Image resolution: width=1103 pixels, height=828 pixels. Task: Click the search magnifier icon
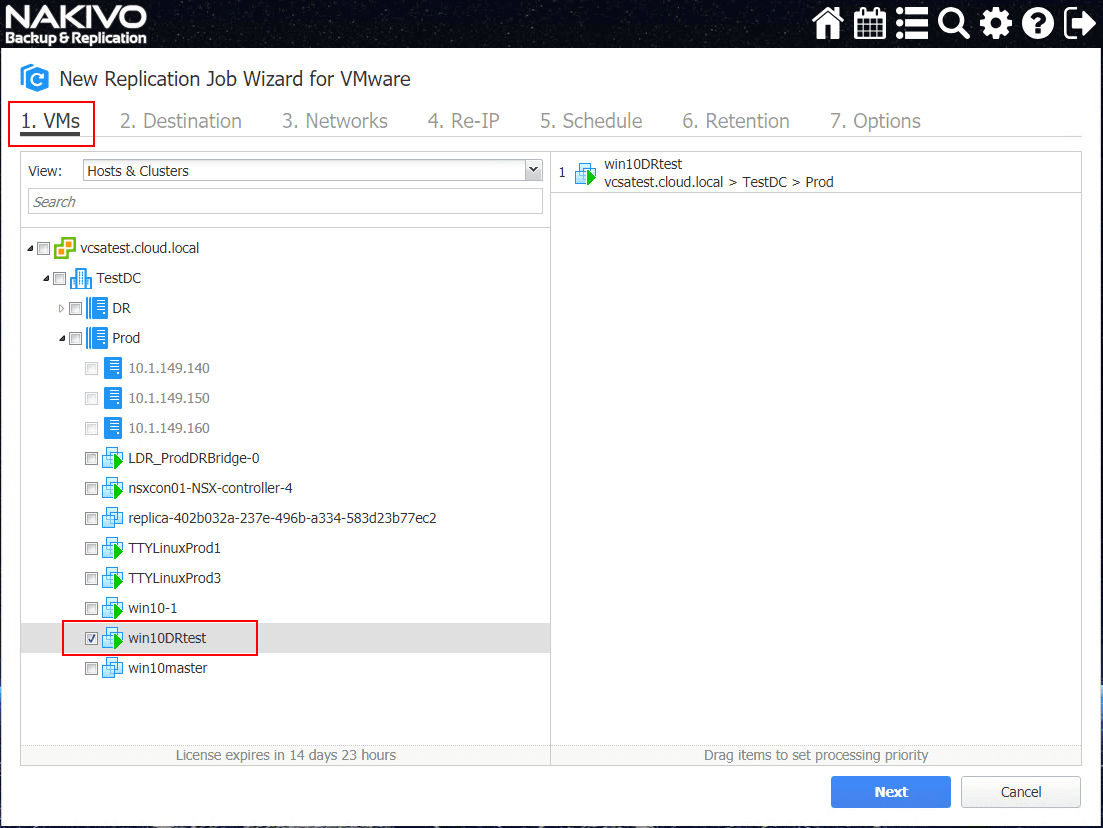[953, 22]
